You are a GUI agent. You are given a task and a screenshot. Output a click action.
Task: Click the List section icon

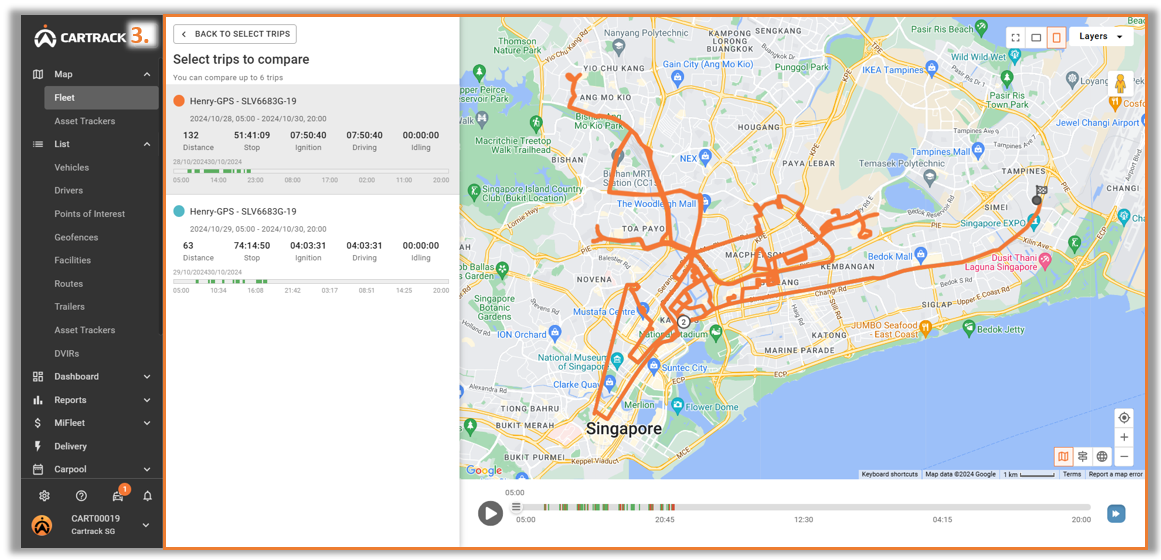(38, 144)
